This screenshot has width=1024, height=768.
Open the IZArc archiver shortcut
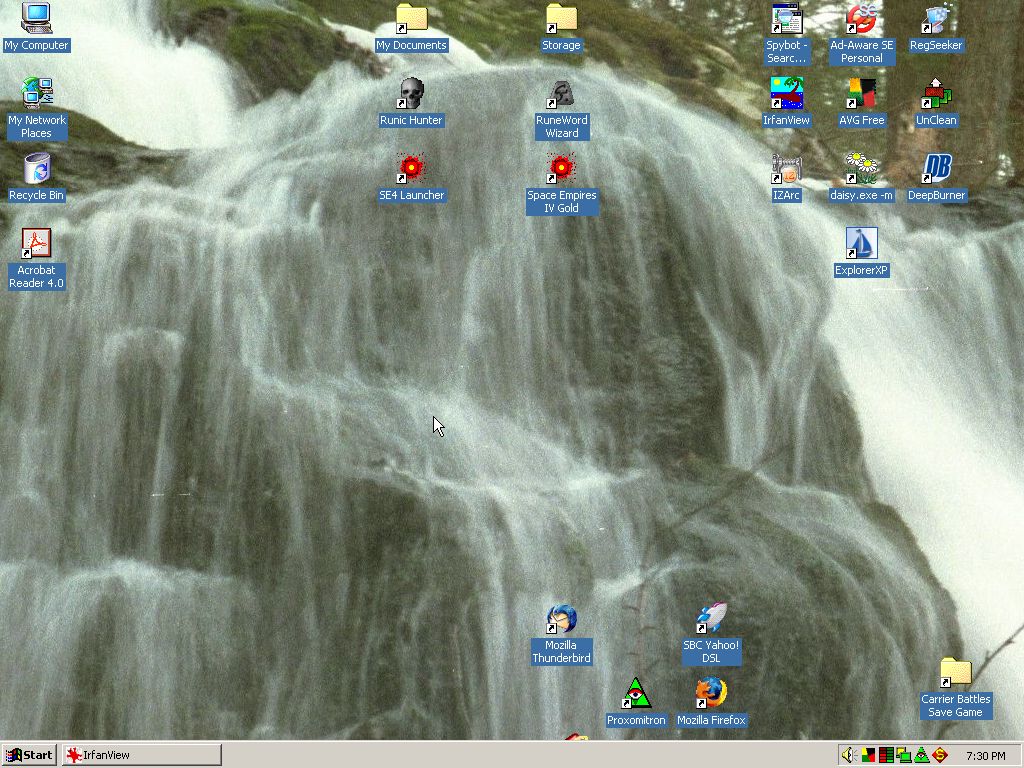tap(786, 168)
